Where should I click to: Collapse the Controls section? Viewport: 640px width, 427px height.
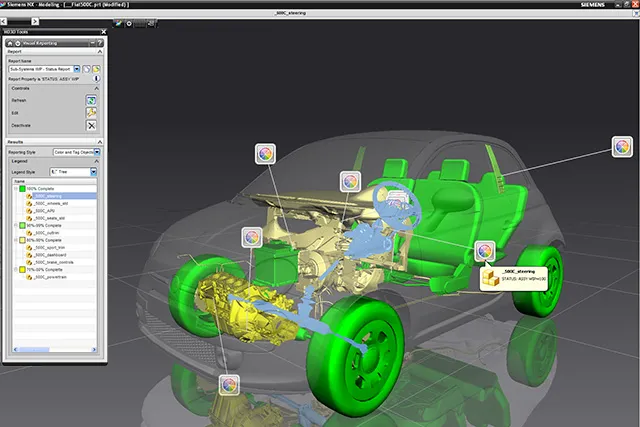click(x=97, y=88)
